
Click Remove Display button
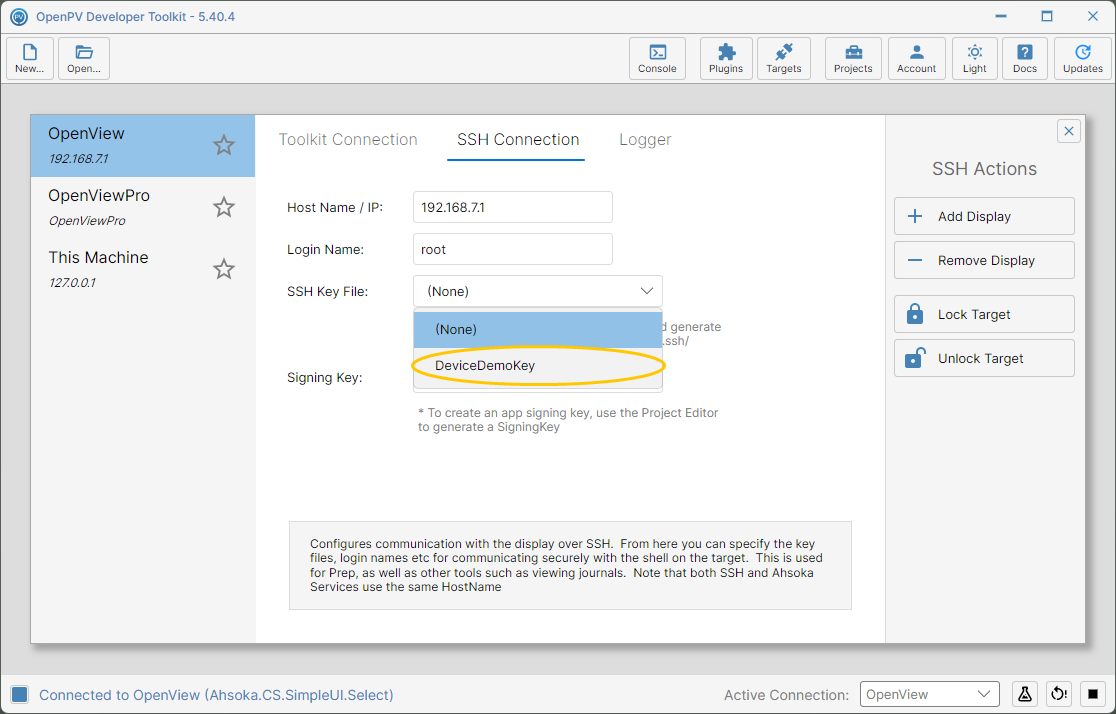984,261
